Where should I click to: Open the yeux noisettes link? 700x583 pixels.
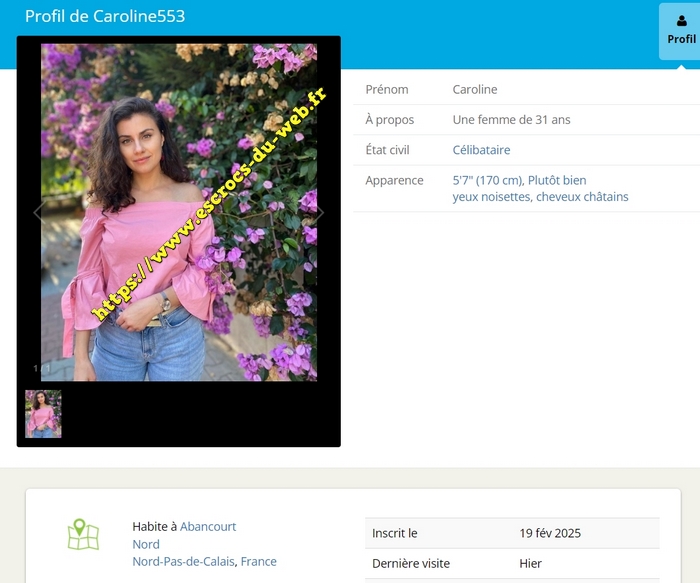coord(491,197)
